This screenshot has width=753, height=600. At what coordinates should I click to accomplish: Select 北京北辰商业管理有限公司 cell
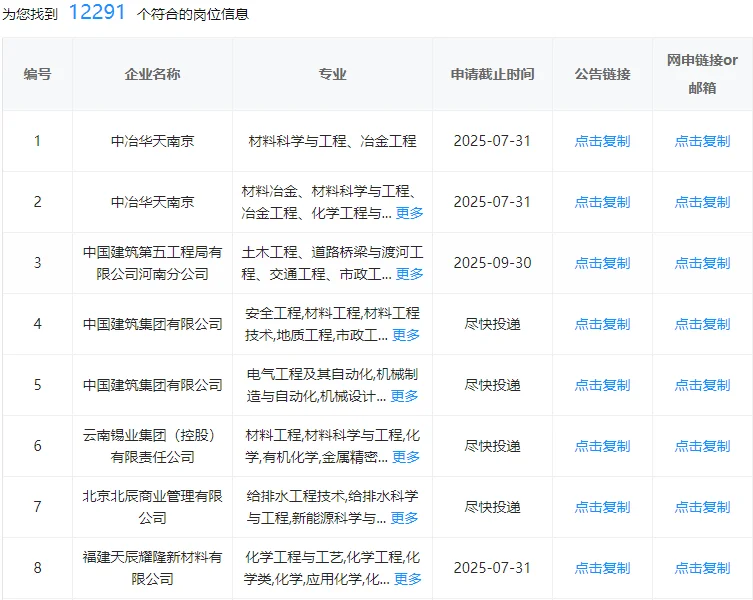(152, 507)
